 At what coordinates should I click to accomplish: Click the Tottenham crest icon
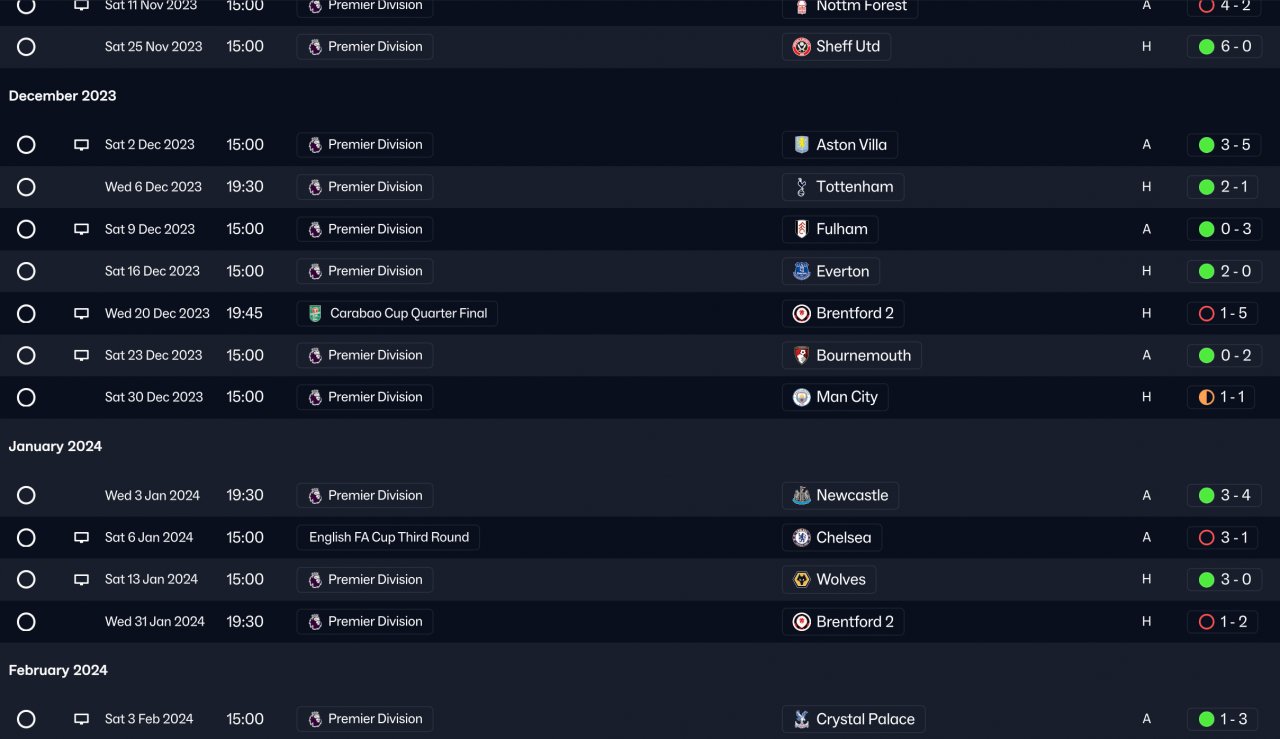tap(801, 187)
